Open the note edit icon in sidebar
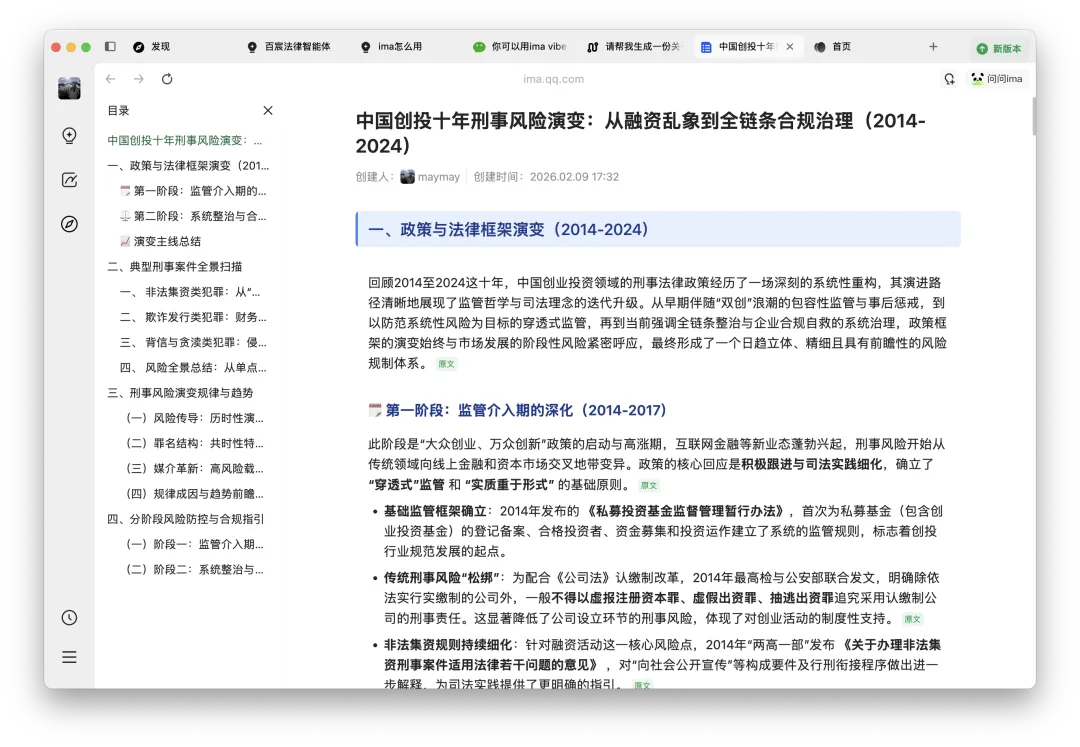 [70, 180]
